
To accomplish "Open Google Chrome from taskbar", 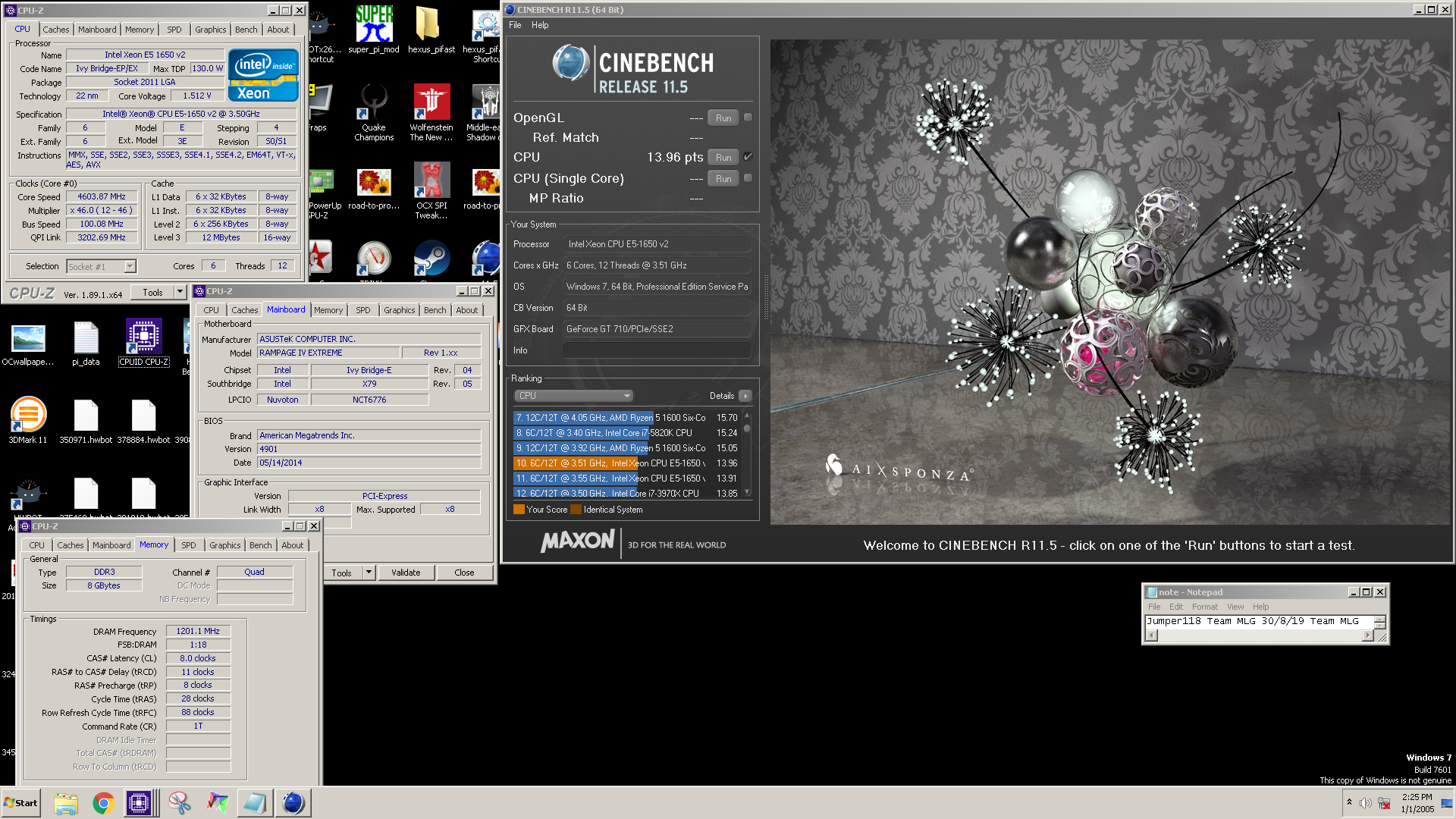I will [104, 803].
